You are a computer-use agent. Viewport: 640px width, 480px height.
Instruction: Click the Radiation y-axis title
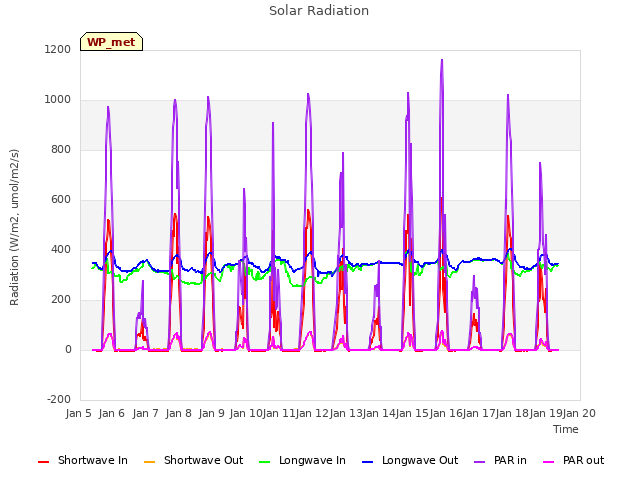coord(14,227)
